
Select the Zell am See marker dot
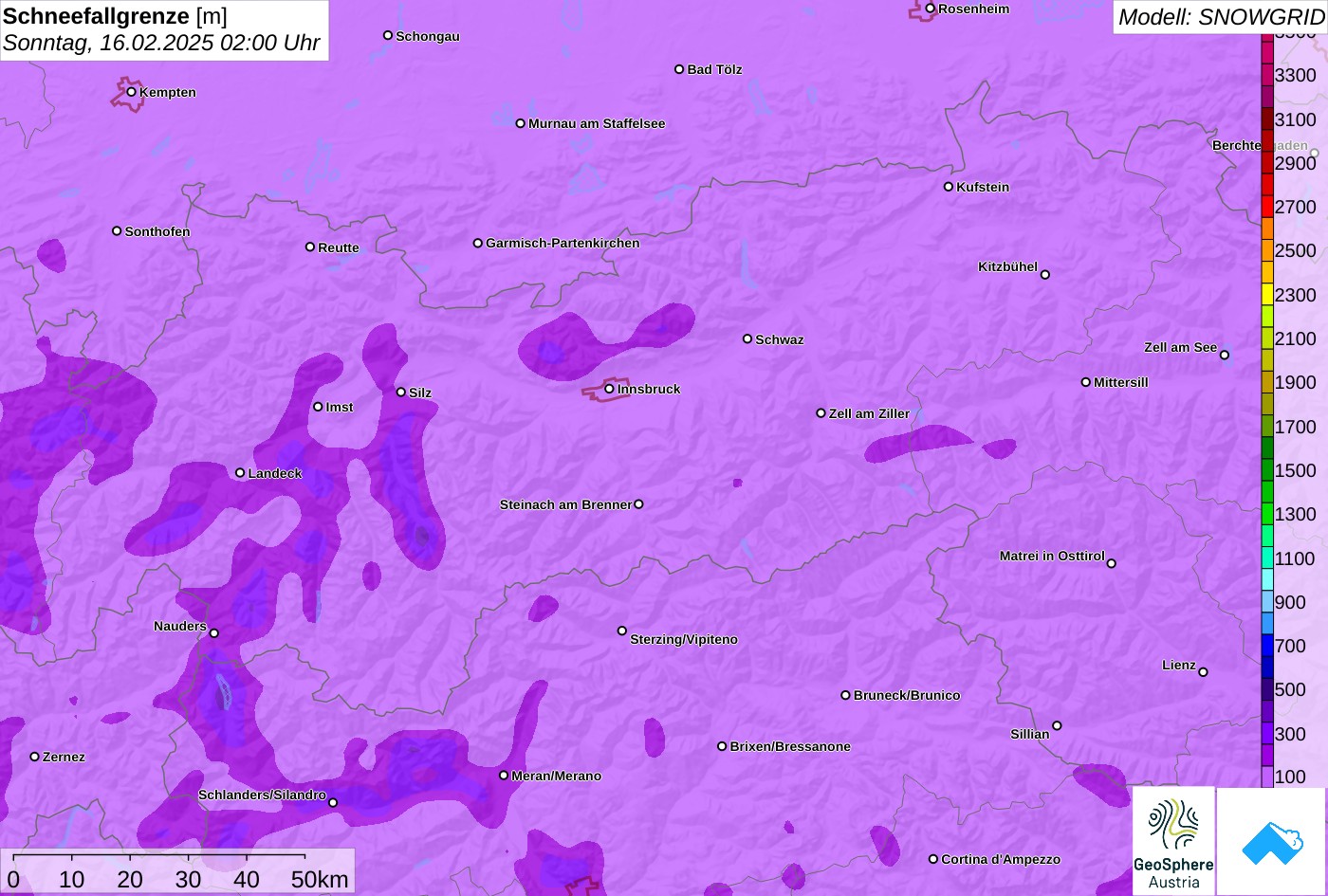(1225, 356)
